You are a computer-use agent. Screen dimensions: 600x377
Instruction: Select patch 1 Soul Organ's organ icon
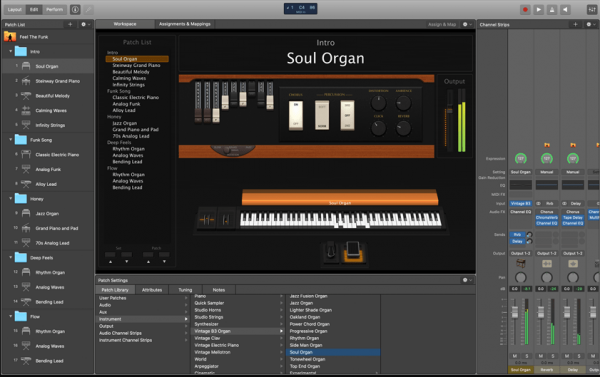click(26, 66)
